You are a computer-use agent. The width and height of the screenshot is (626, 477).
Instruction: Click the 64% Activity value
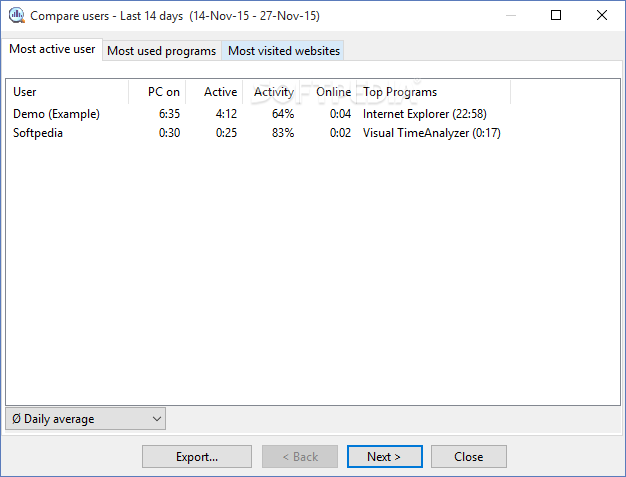(x=283, y=114)
